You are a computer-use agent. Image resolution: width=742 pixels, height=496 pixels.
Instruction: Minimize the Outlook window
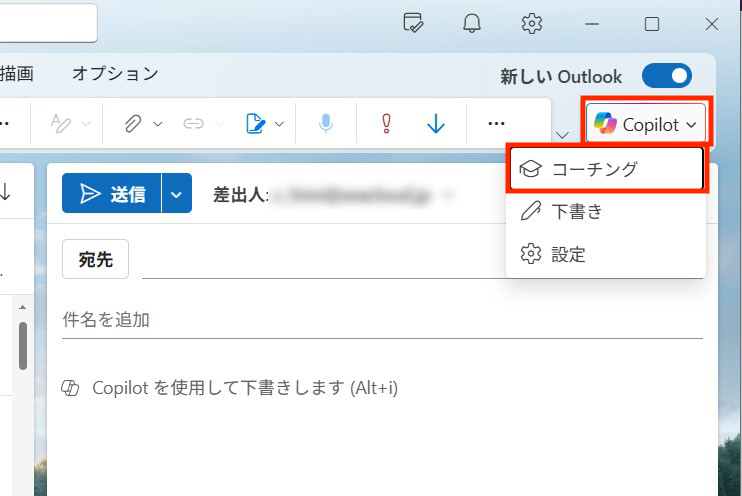[592, 24]
